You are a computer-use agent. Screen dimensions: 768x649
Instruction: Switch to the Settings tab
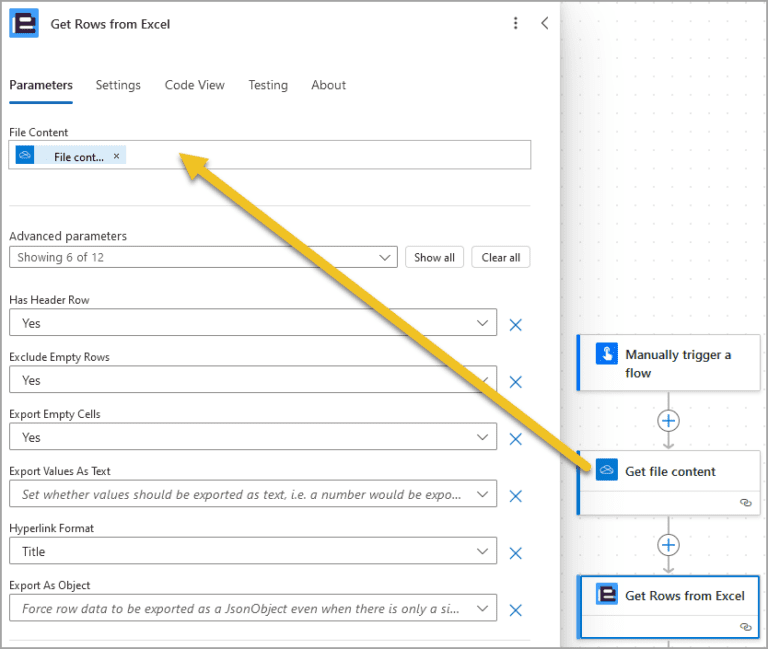pos(118,85)
